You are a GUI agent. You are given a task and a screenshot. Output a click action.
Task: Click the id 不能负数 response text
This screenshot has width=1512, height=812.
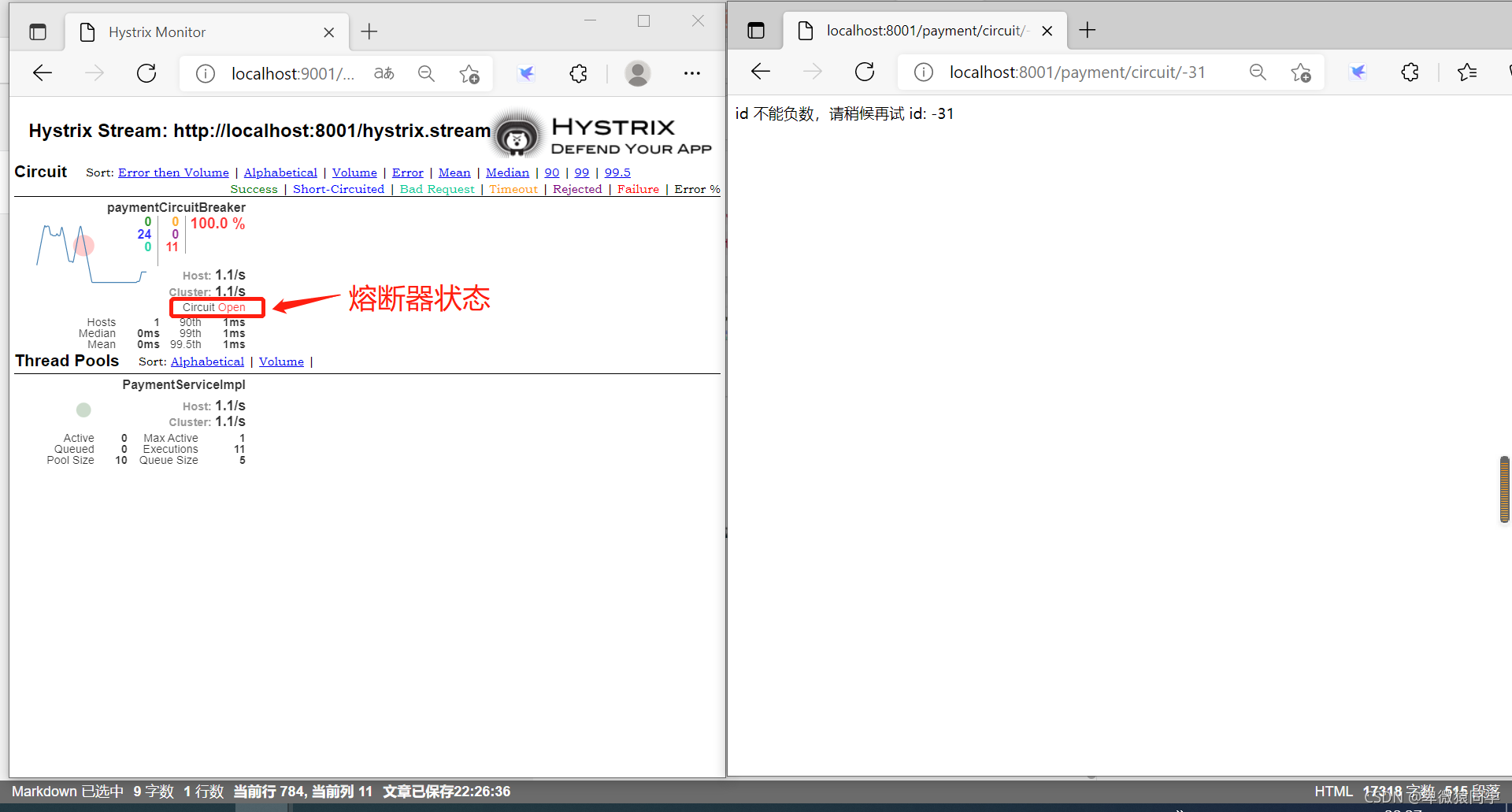coord(844,113)
